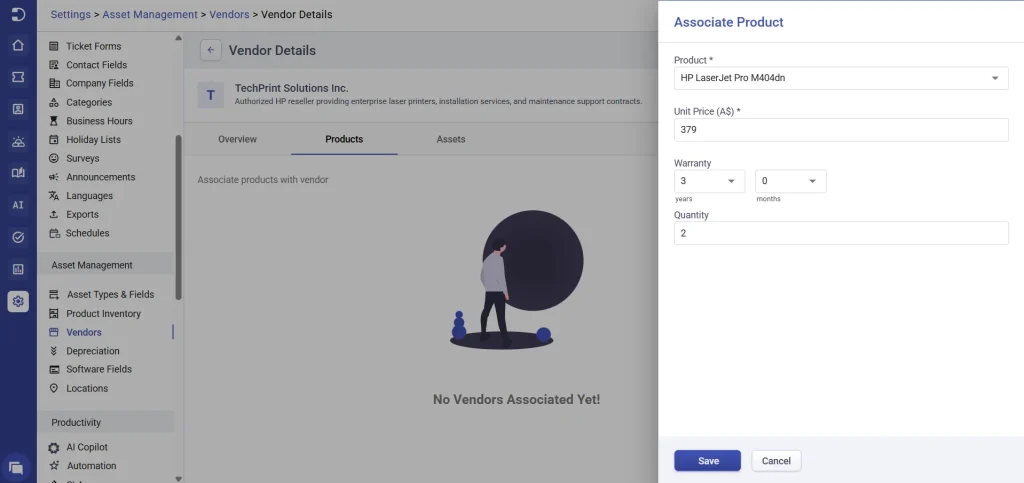Viewport: 1024px width, 483px height.
Task: Click the Categories icon
Action: [x=54, y=102]
